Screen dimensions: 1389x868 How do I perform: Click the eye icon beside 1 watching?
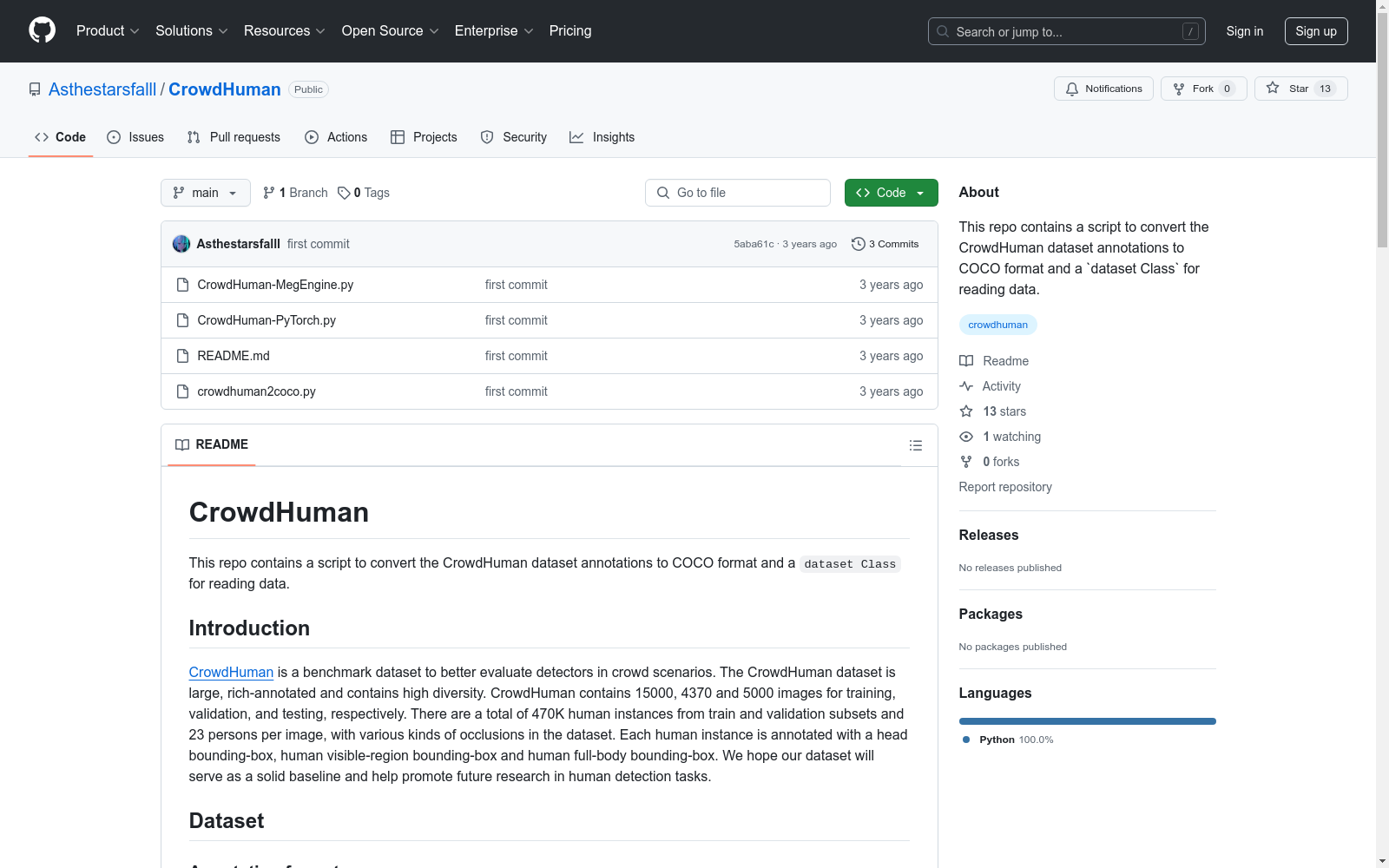[x=966, y=437]
